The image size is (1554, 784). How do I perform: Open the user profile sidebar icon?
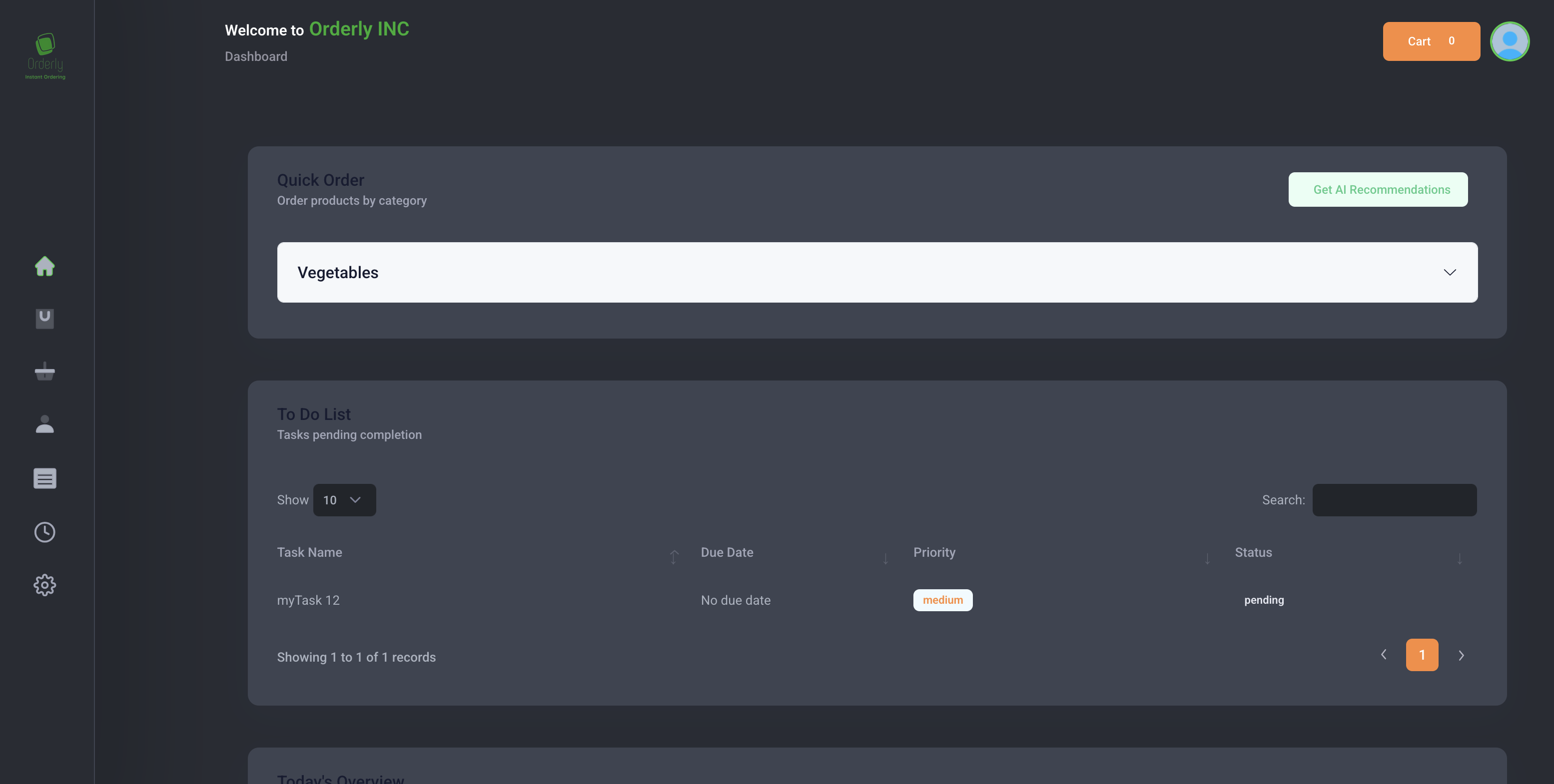(44, 424)
